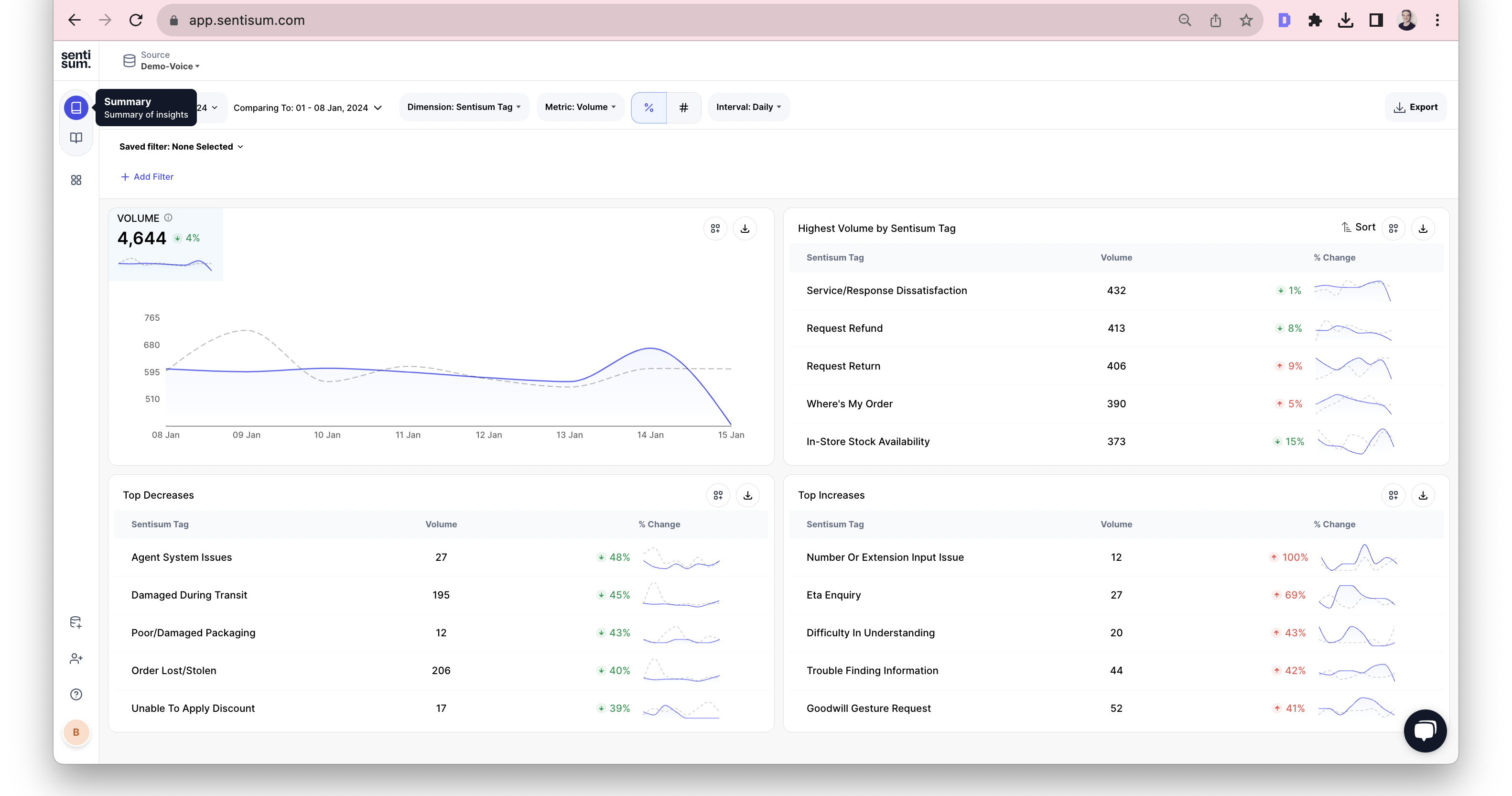Open the Summary book icon in sidebar
The width and height of the screenshot is (1512, 796).
76,108
